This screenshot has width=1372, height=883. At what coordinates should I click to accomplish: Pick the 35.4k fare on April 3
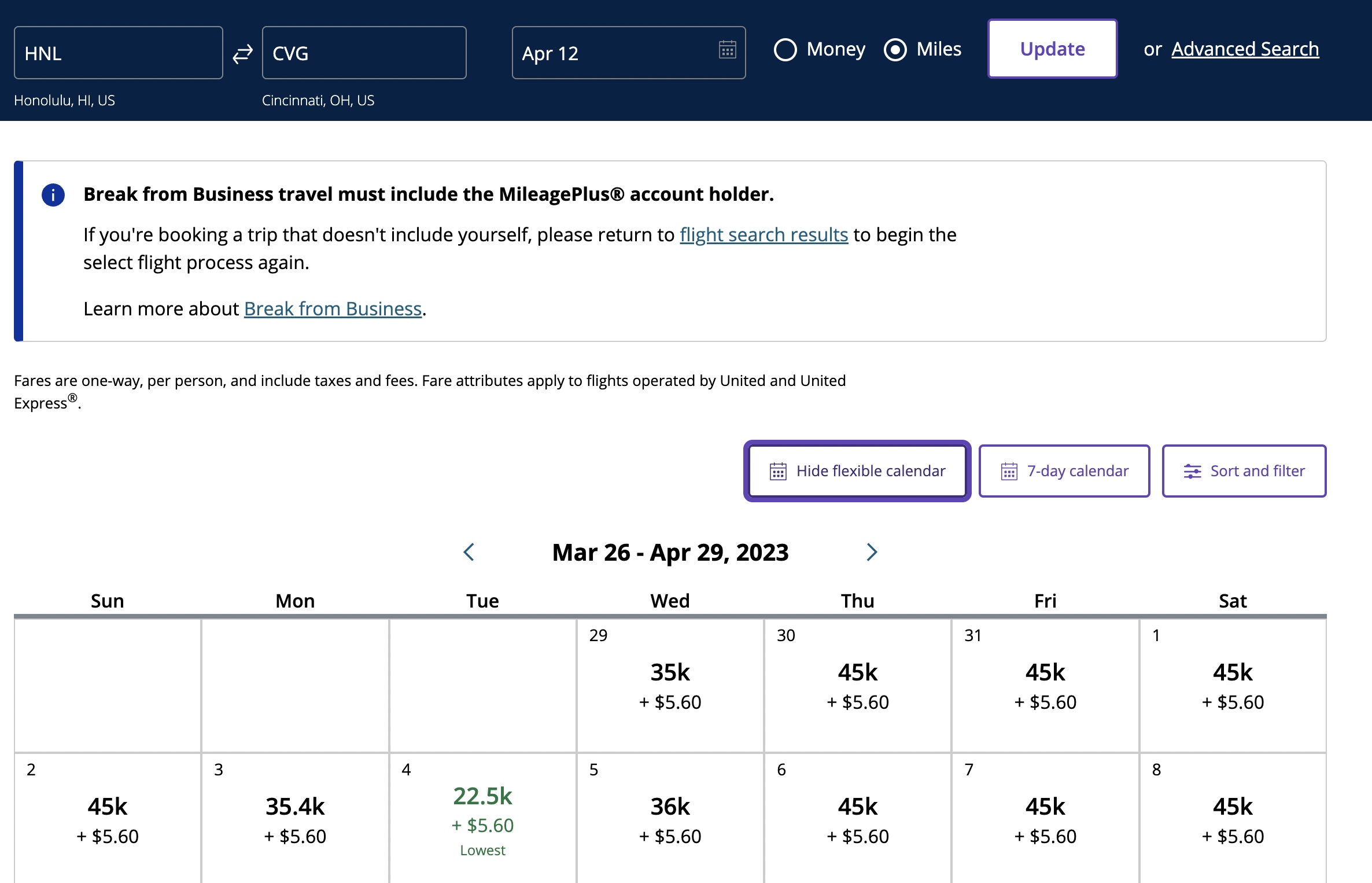point(295,819)
